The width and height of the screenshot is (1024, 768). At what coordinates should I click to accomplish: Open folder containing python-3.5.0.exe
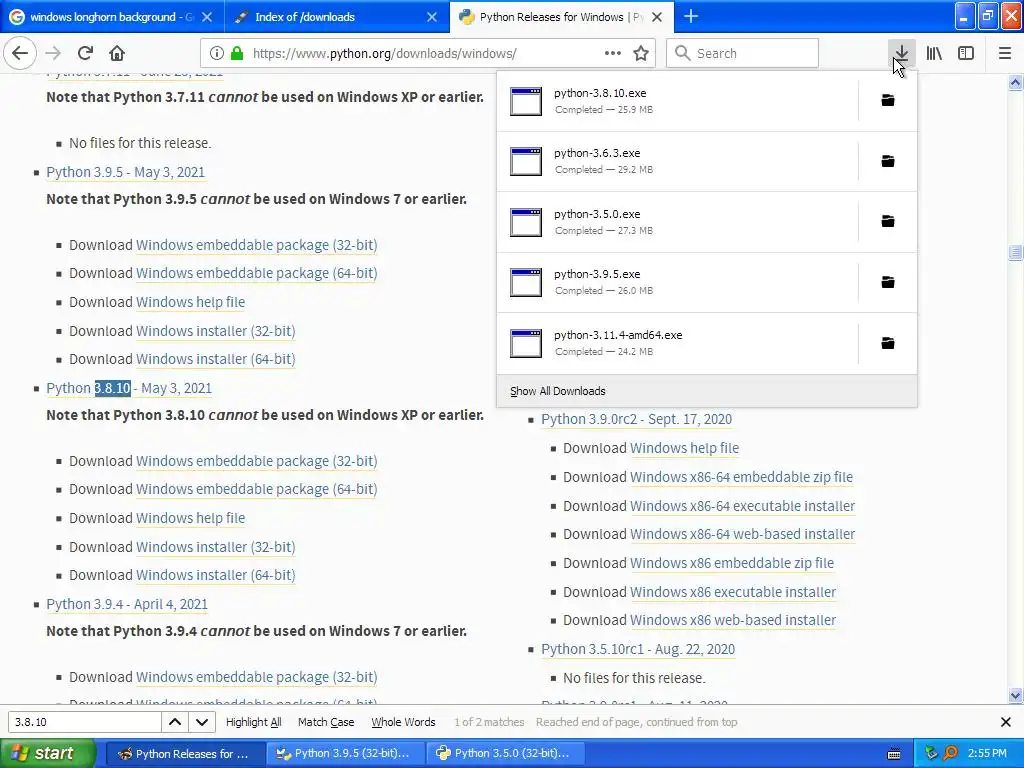point(888,221)
